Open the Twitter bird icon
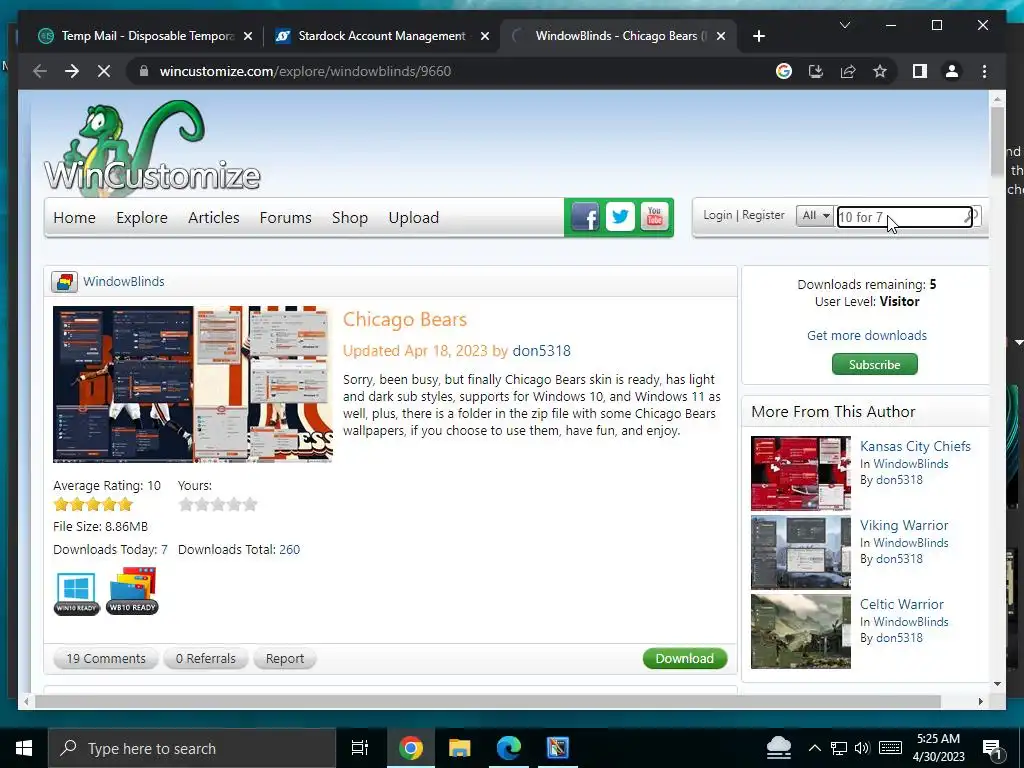Screen dimensions: 1024x768 point(620,217)
